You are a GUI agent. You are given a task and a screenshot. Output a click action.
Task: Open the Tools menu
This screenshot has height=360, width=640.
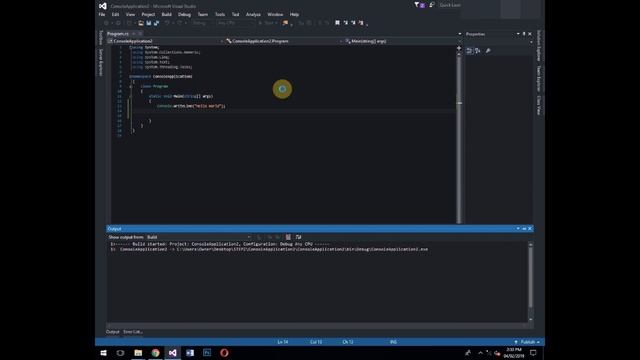pyautogui.click(x=220, y=14)
